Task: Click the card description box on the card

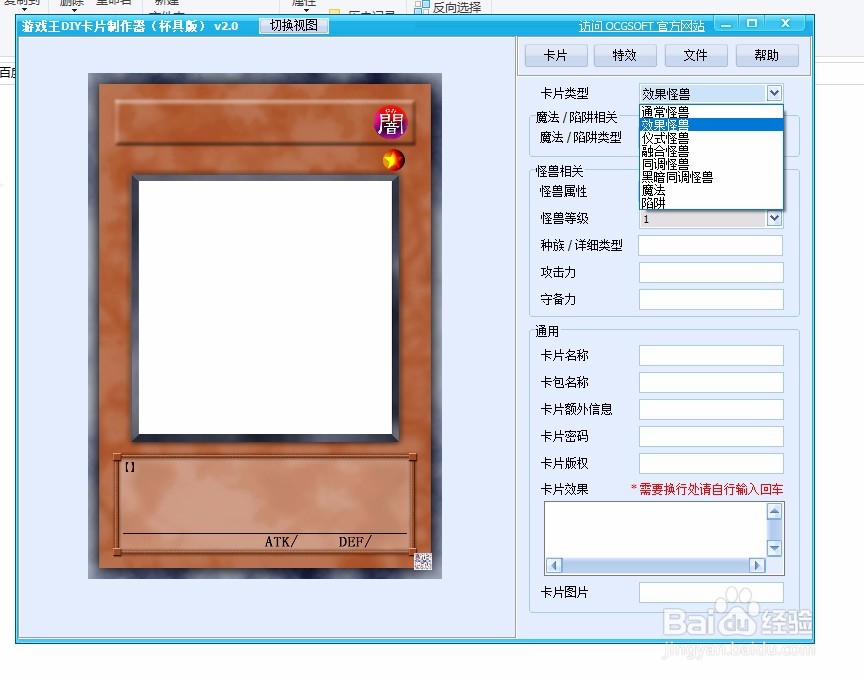Action: pyautogui.click(x=265, y=504)
